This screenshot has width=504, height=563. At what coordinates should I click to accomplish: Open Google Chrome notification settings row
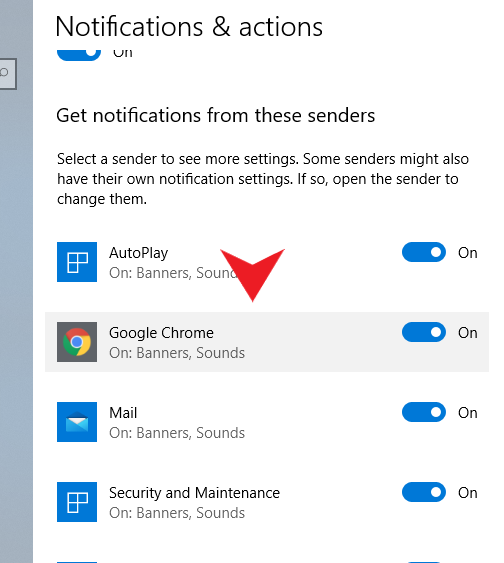point(267,342)
